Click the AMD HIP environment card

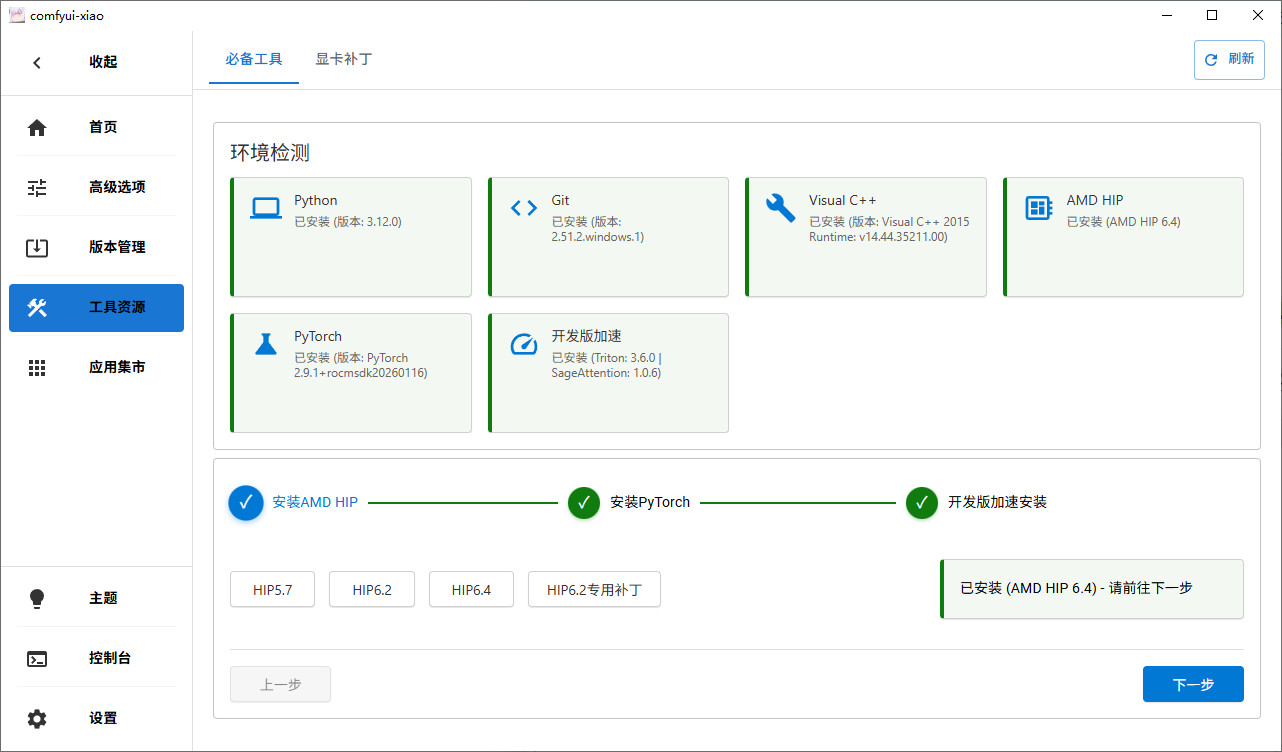[1123, 237]
